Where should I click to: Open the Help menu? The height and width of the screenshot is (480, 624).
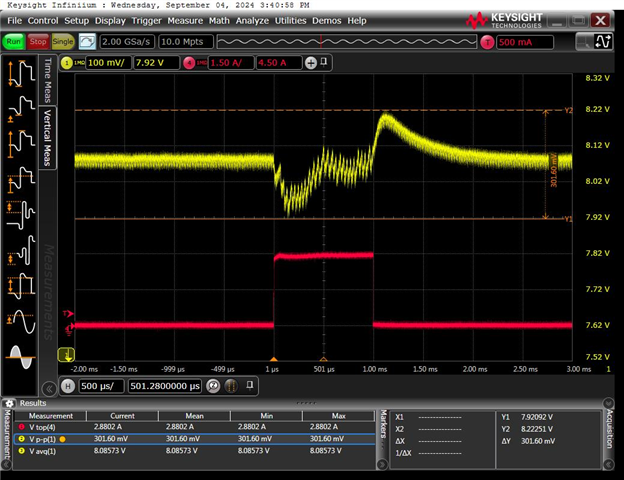(x=357, y=21)
